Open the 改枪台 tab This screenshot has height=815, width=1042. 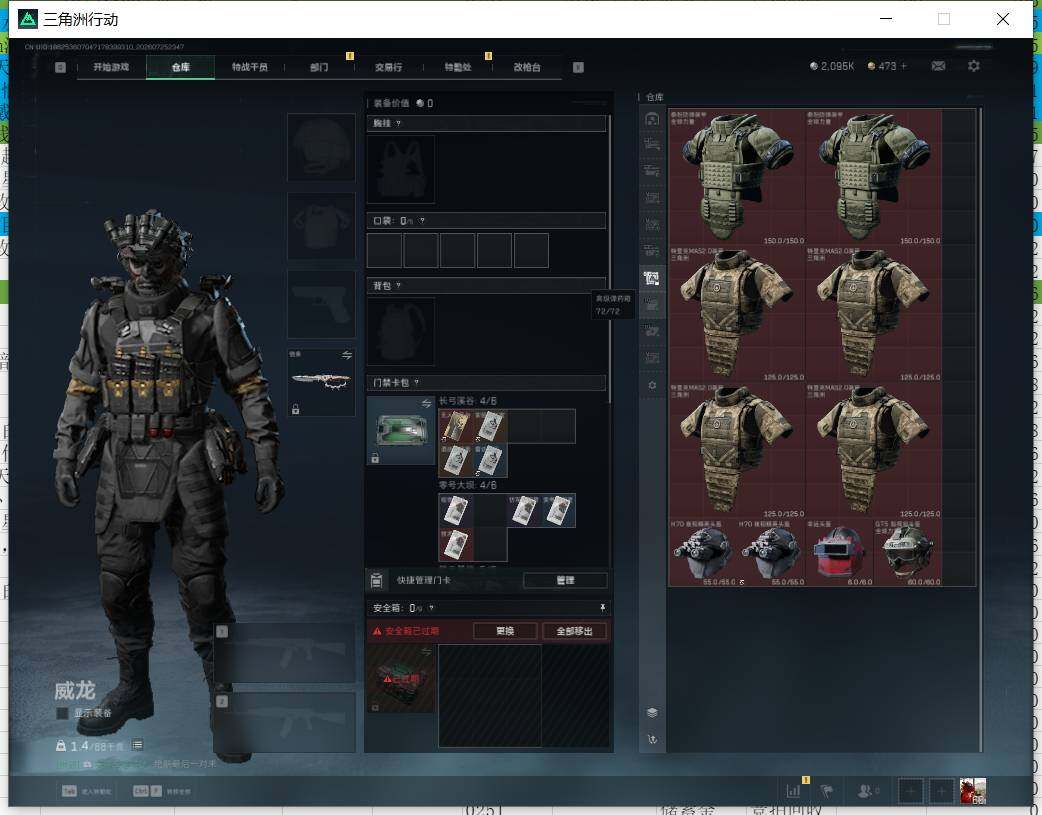coord(527,67)
